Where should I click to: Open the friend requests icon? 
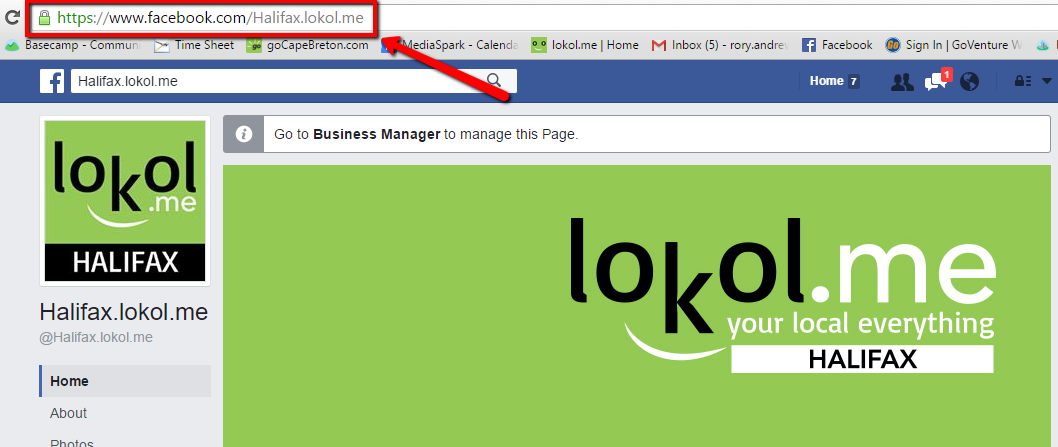point(902,82)
